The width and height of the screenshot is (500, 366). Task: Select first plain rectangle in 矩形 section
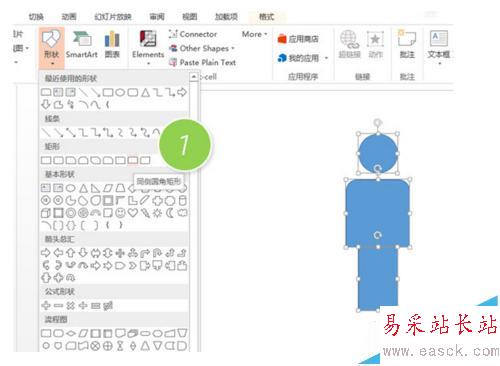tap(46, 160)
